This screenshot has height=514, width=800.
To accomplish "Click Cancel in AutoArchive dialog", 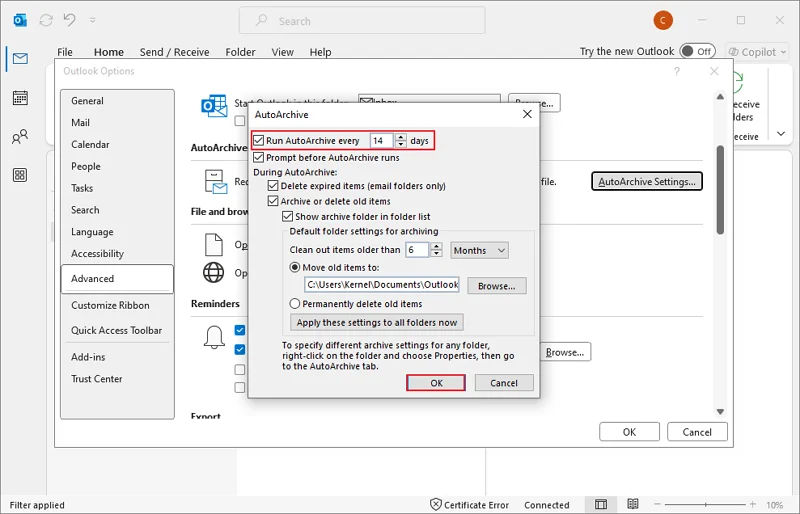I will [504, 383].
